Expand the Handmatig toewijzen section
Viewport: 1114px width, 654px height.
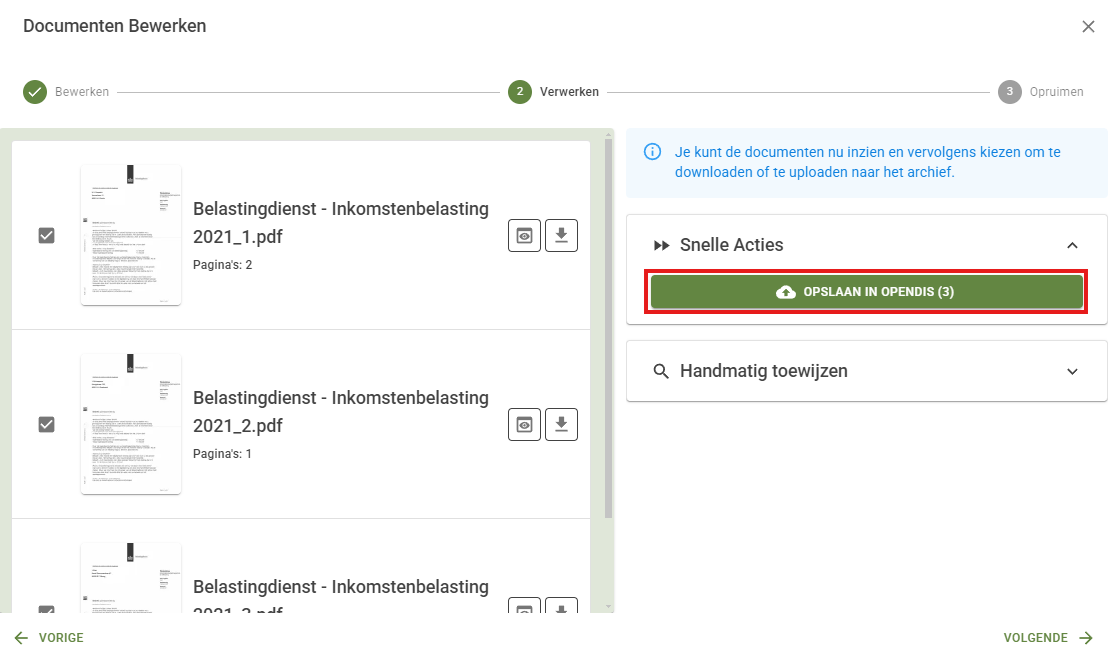pos(1072,371)
